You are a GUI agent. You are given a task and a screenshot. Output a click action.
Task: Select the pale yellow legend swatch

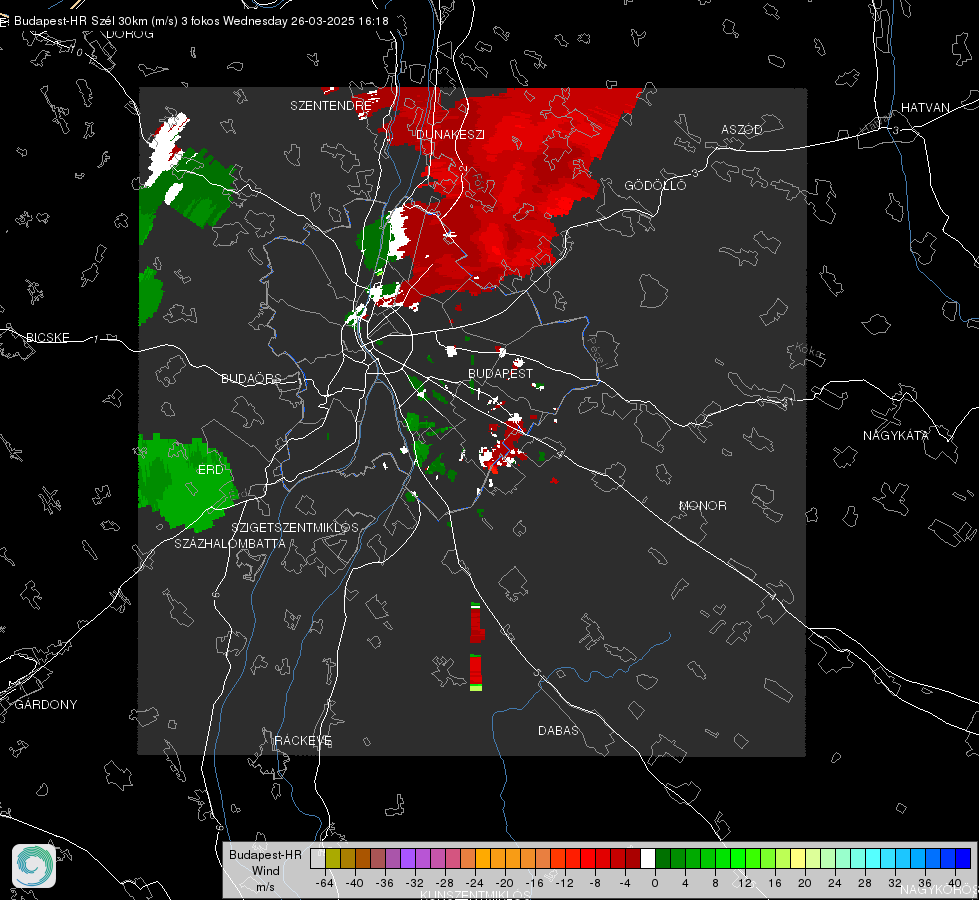[x=798, y=859]
